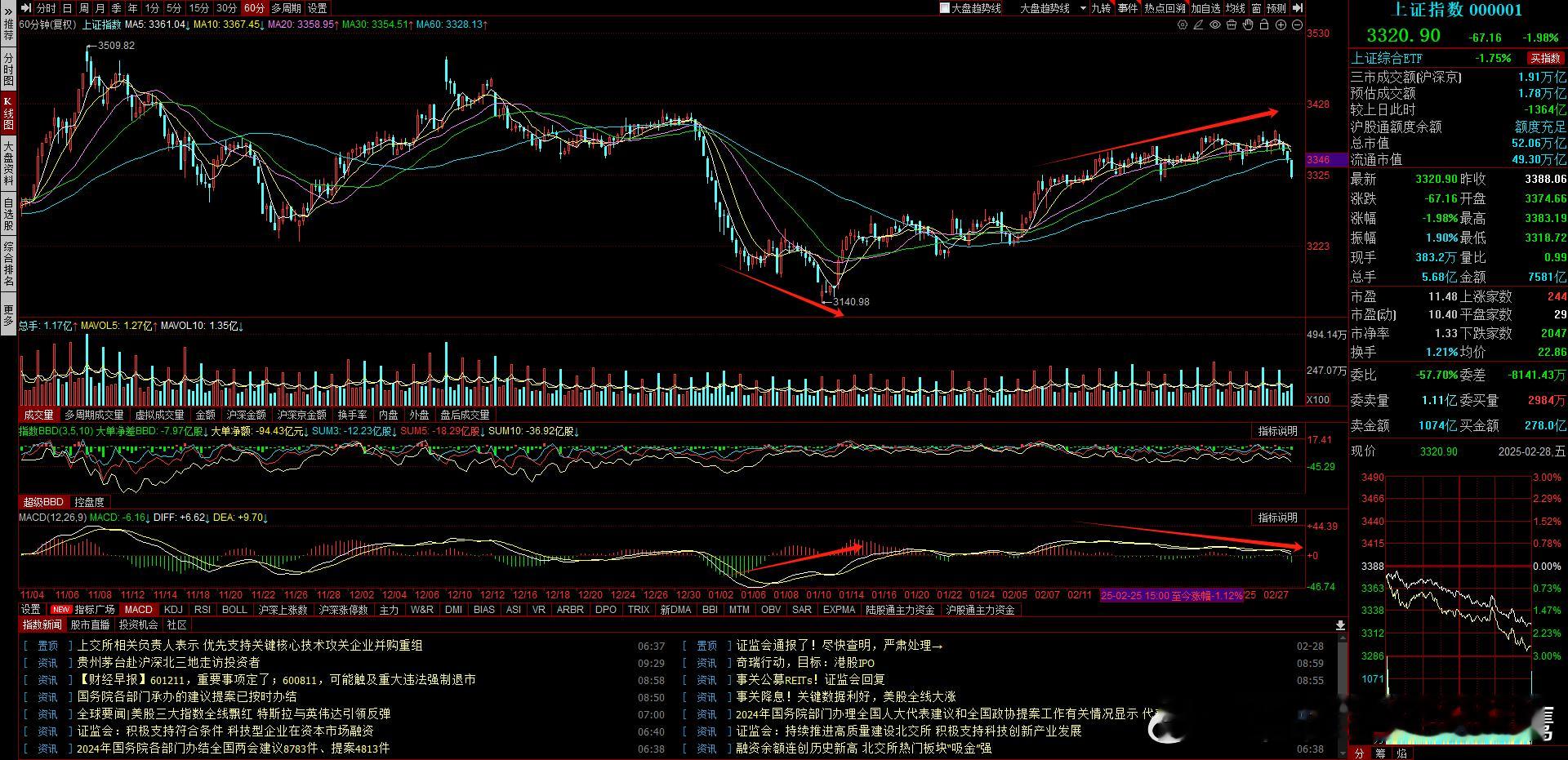Select the hand pan tool icon
1568x760 pixels.
point(1247,25)
